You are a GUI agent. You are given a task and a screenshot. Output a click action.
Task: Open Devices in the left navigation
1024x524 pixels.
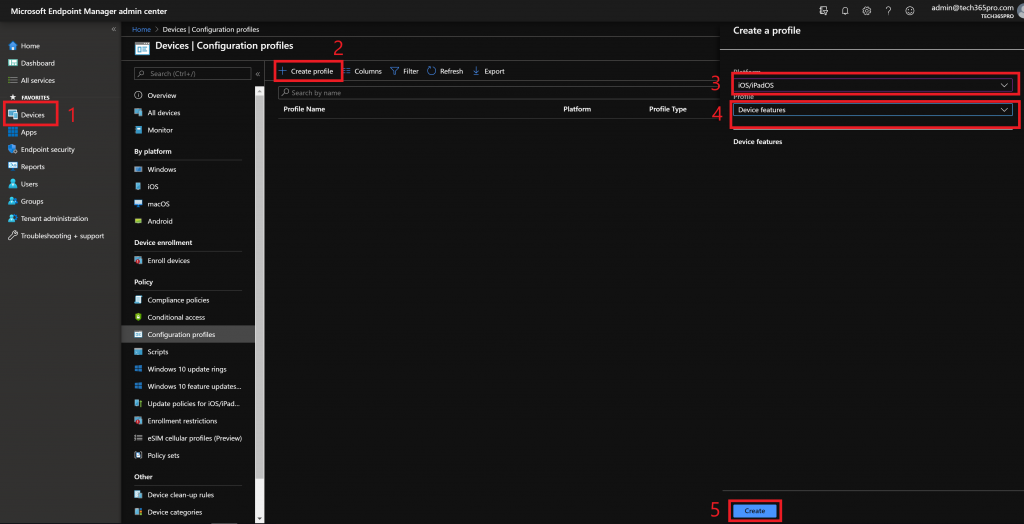[32, 115]
